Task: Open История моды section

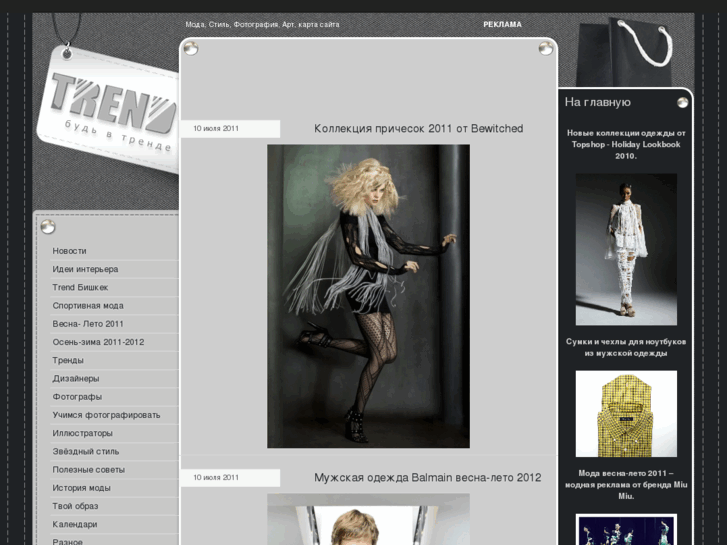Action: tap(82, 488)
